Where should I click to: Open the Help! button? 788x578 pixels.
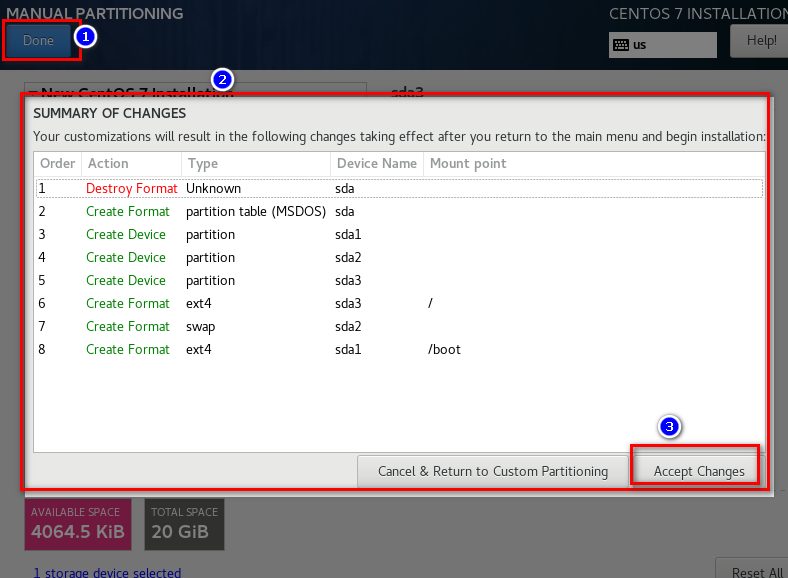pyautogui.click(x=760, y=41)
